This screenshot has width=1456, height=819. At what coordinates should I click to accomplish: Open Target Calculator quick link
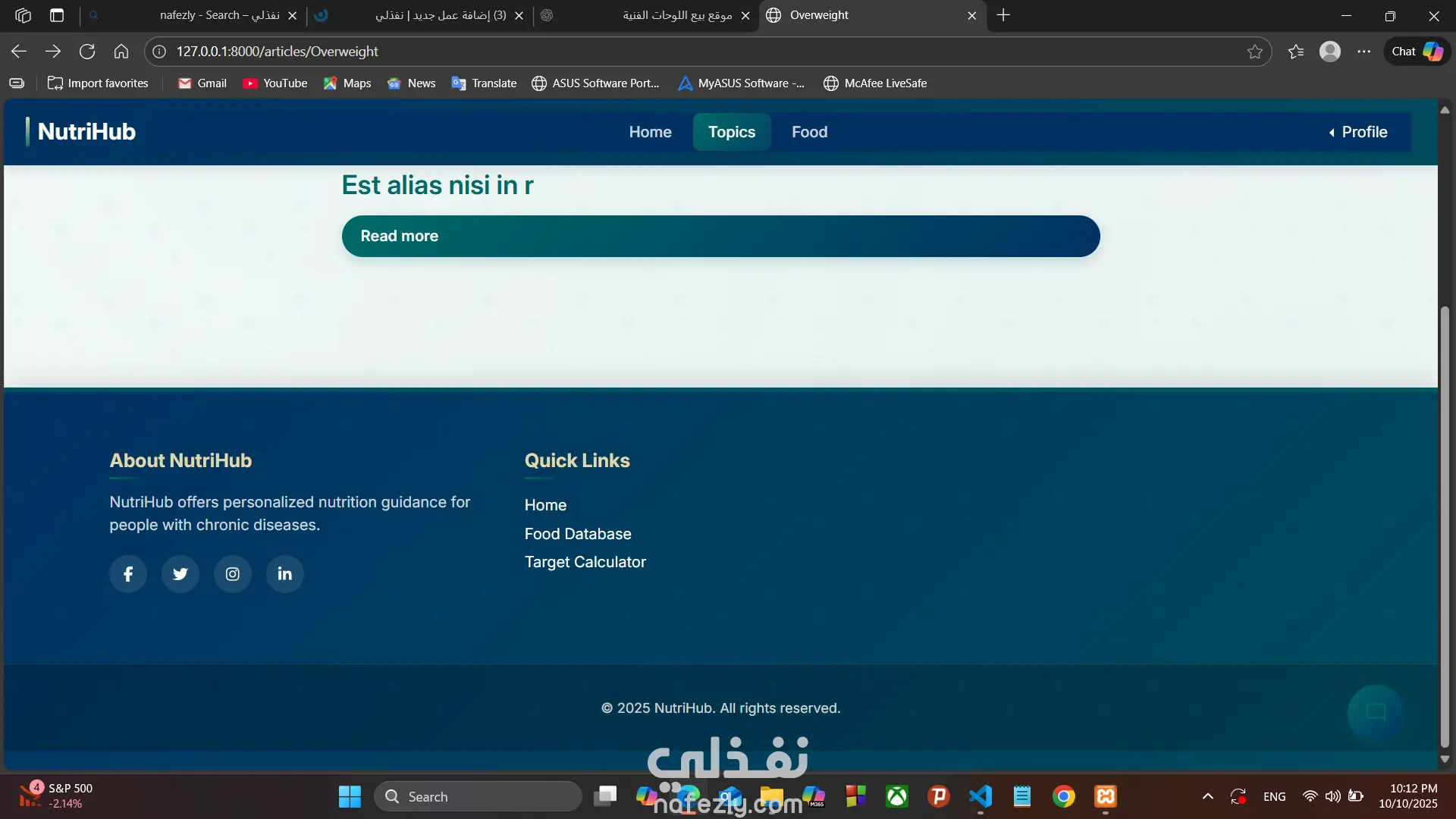tap(585, 562)
